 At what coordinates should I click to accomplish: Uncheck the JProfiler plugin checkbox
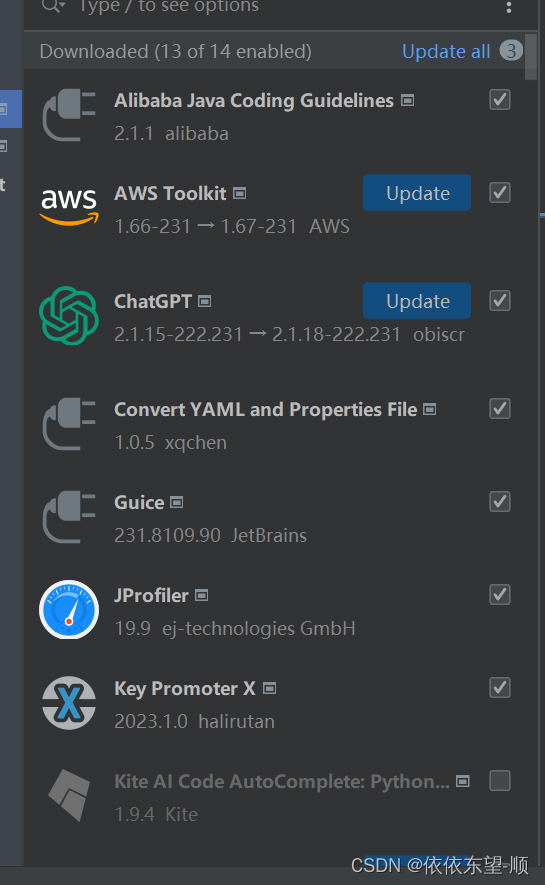500,594
